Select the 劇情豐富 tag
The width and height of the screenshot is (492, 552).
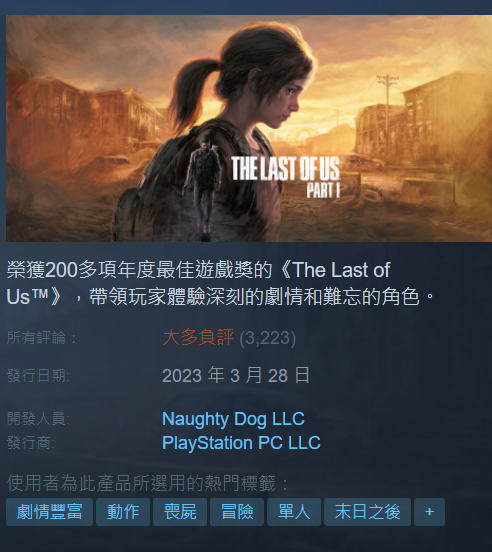(x=49, y=512)
